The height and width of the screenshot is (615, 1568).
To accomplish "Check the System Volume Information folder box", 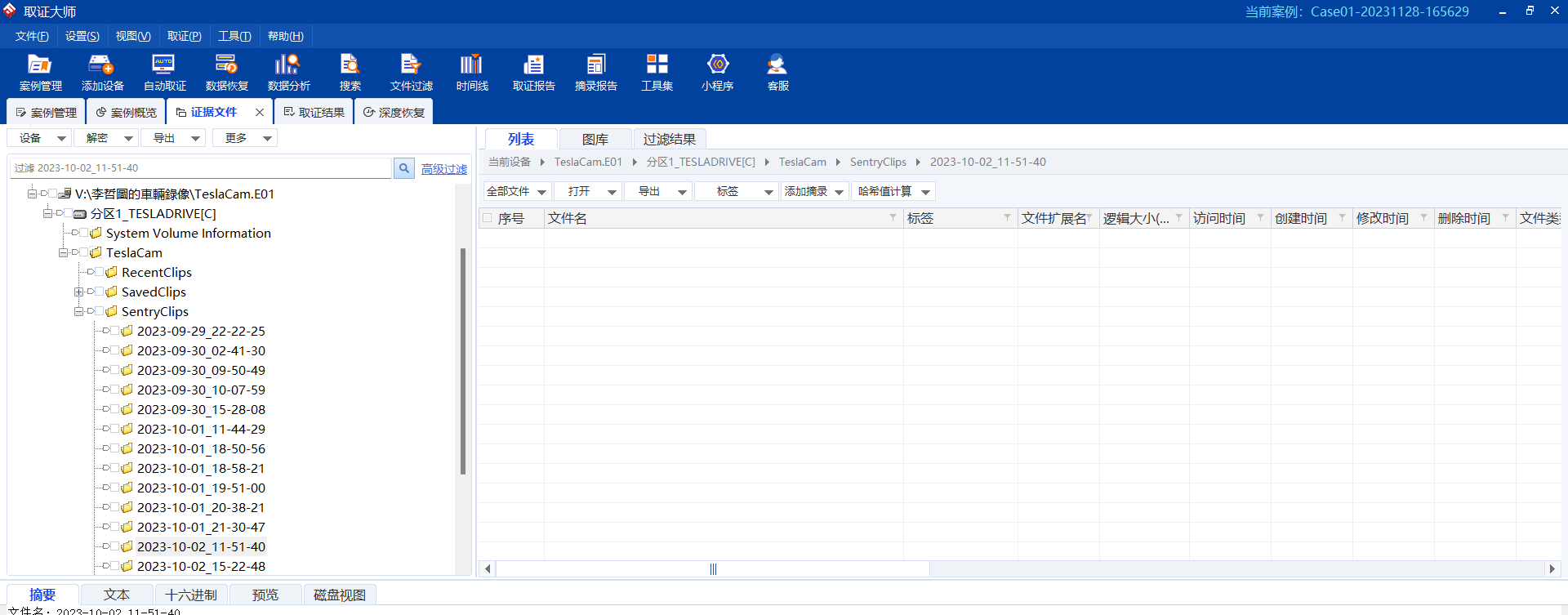I will click(x=83, y=233).
